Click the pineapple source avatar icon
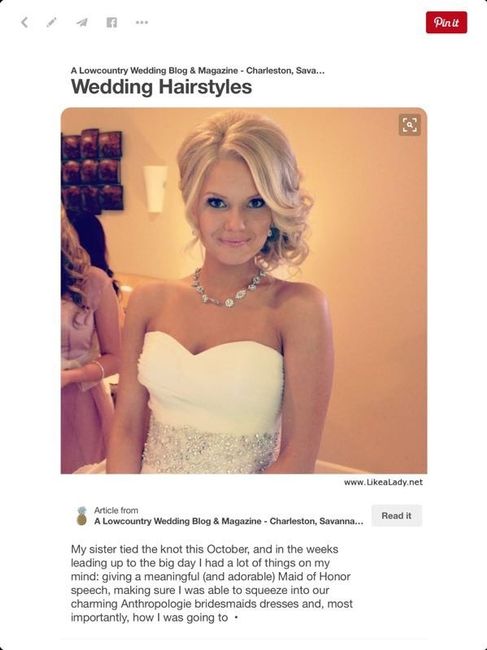This screenshot has height=650, width=487. (82, 516)
